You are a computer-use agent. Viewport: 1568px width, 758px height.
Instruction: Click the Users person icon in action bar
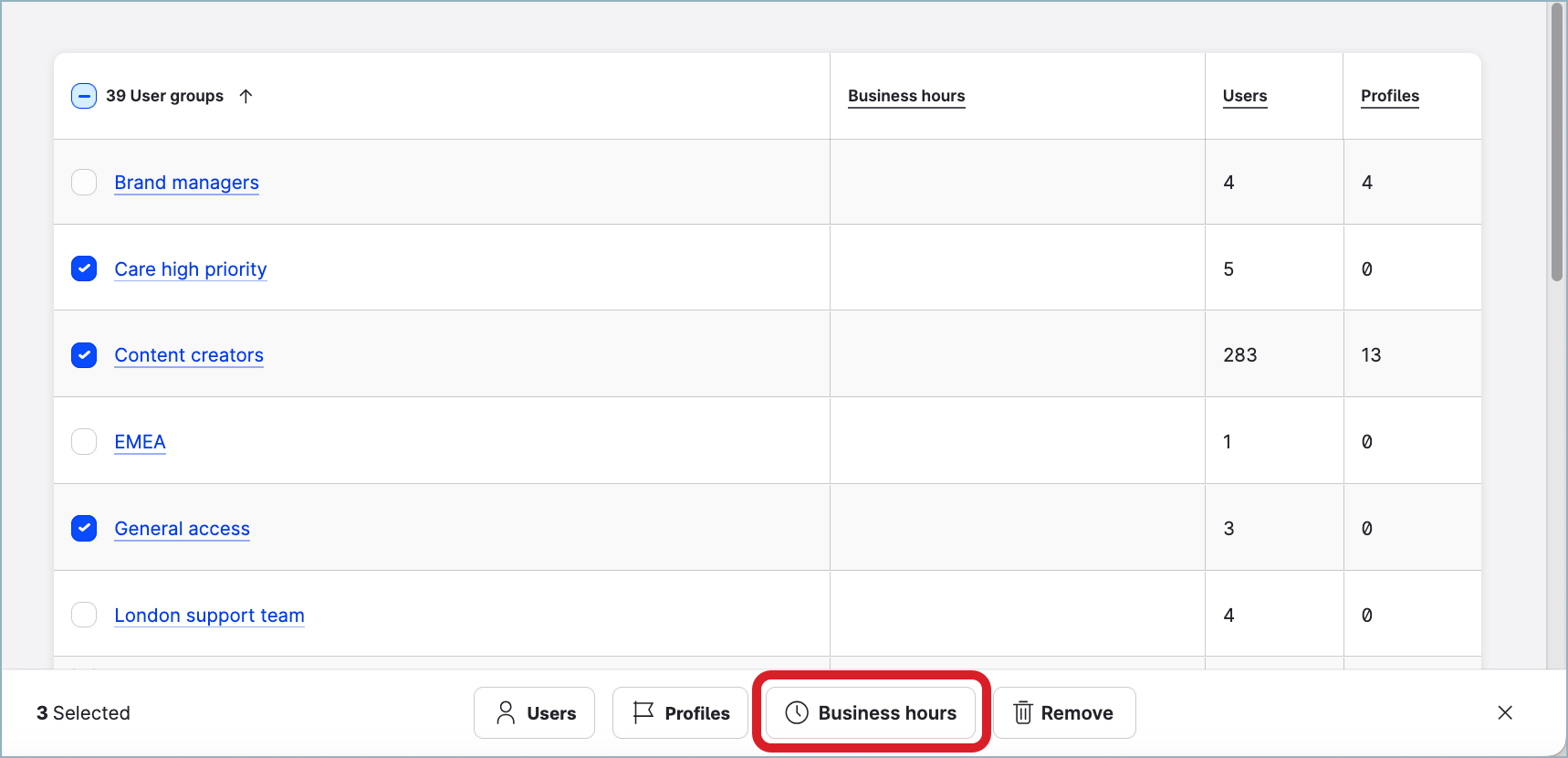(506, 712)
